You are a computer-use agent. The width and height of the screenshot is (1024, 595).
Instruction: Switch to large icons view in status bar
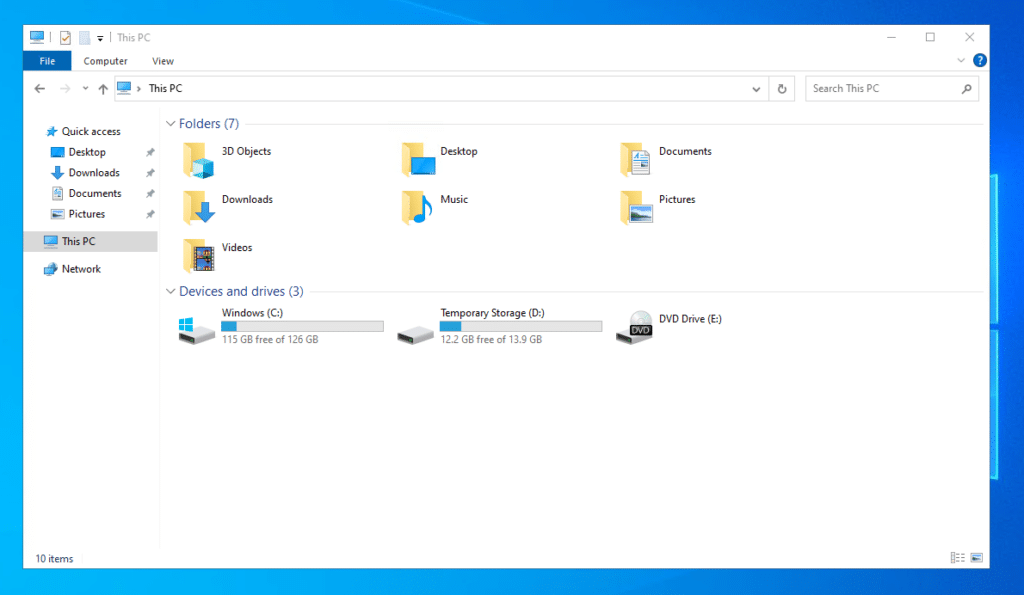click(976, 558)
